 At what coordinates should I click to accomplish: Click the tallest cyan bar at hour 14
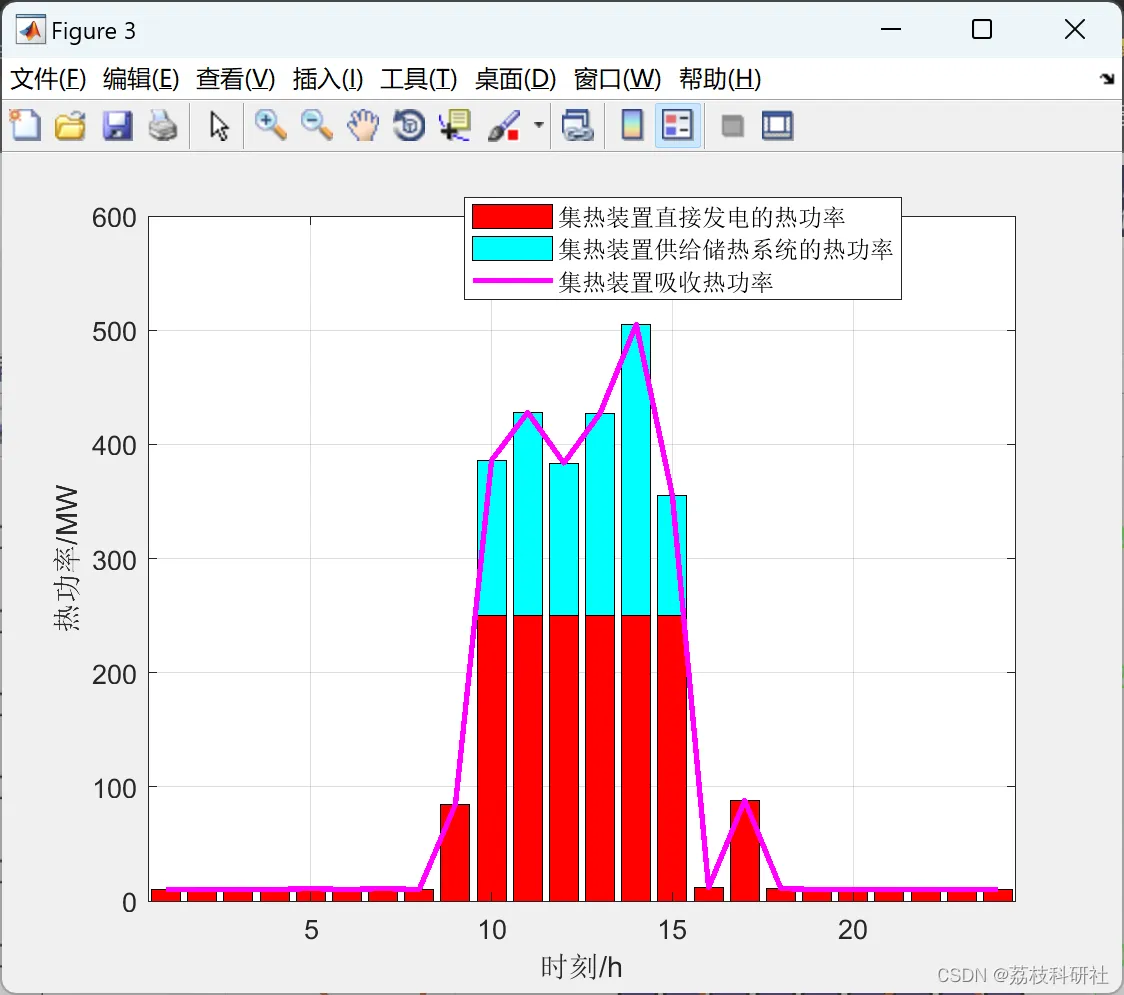coord(636,470)
